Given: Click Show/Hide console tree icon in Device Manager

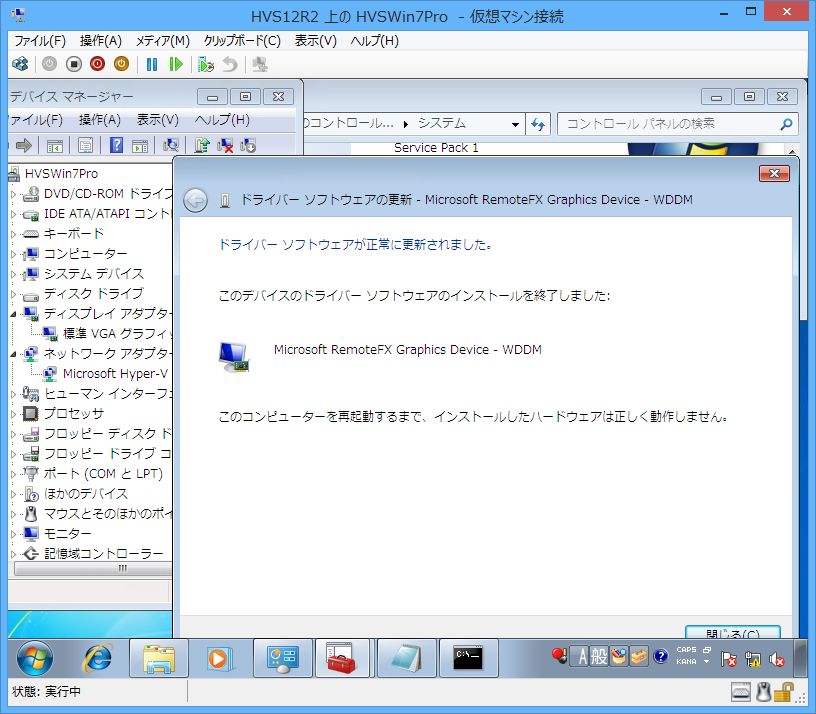Looking at the screenshot, I should pyautogui.click(x=55, y=146).
